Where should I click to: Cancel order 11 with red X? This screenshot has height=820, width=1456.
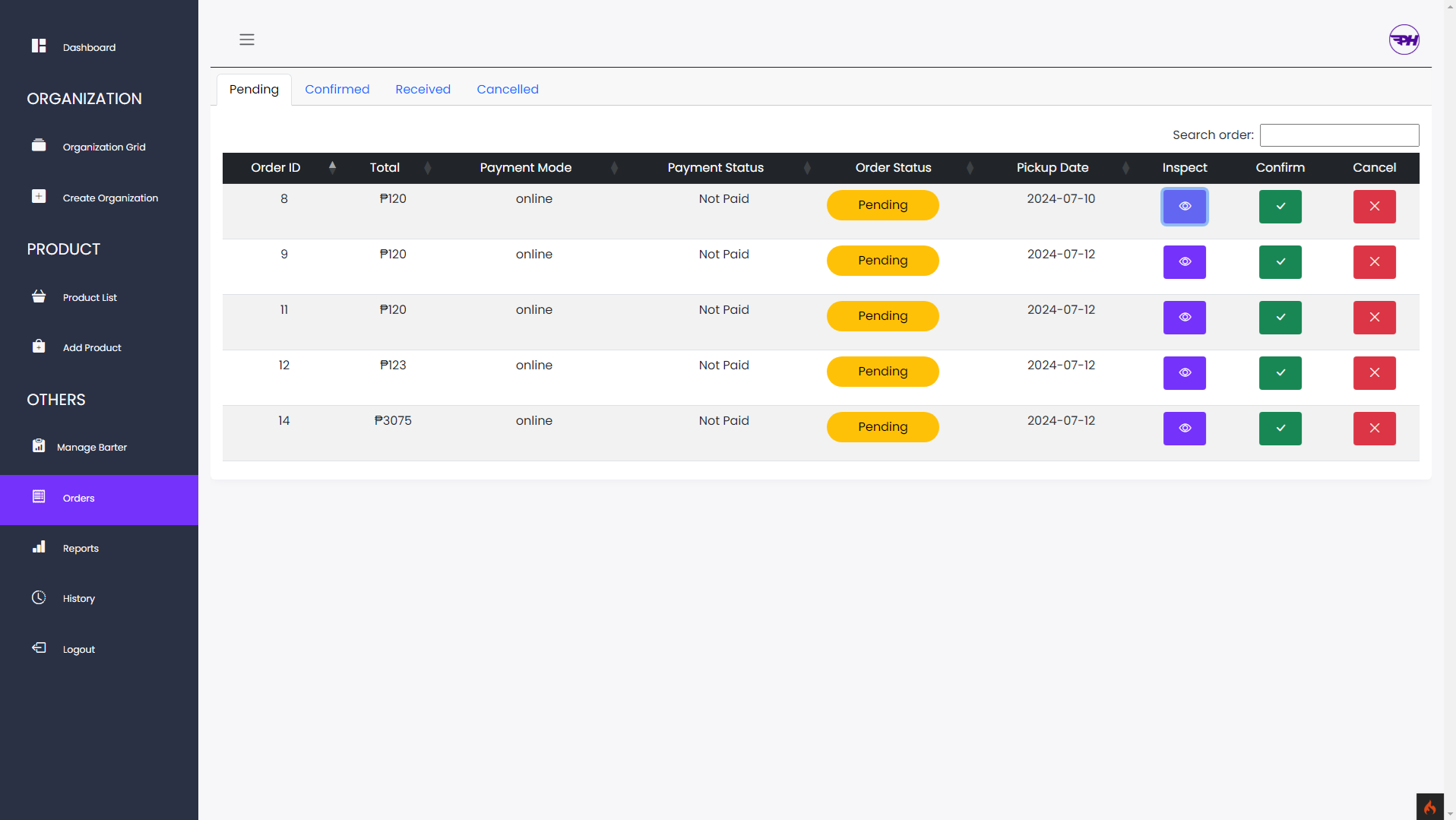coord(1374,318)
